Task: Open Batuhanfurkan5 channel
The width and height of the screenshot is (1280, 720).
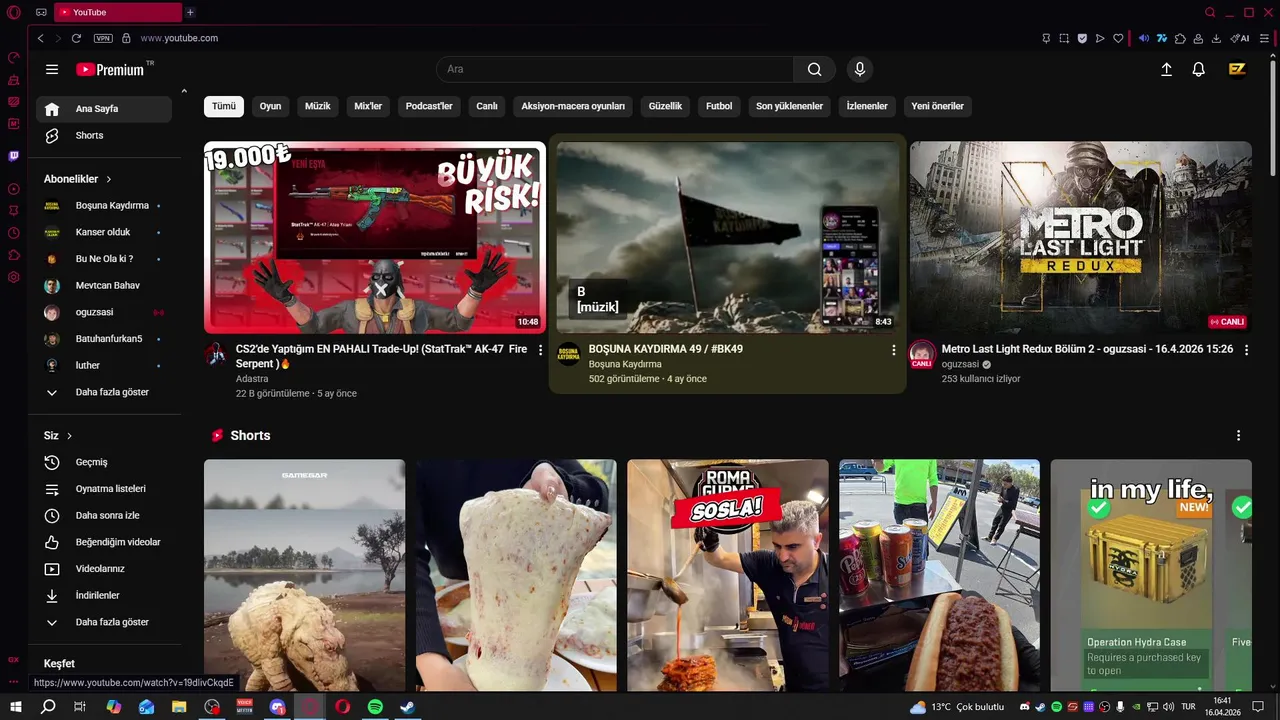Action: 104,339
